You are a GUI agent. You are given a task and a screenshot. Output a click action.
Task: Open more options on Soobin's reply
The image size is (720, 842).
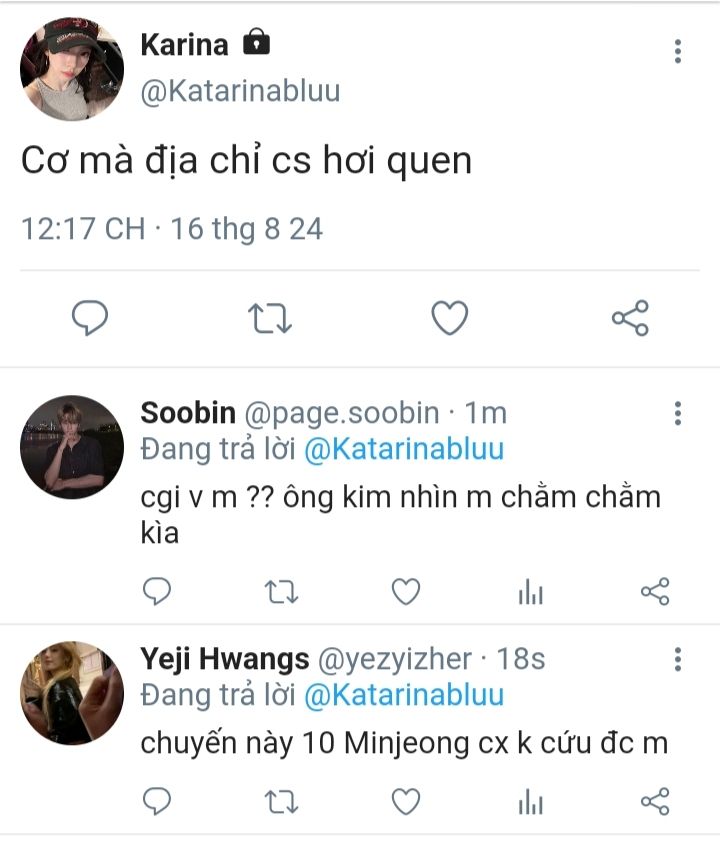point(678,413)
